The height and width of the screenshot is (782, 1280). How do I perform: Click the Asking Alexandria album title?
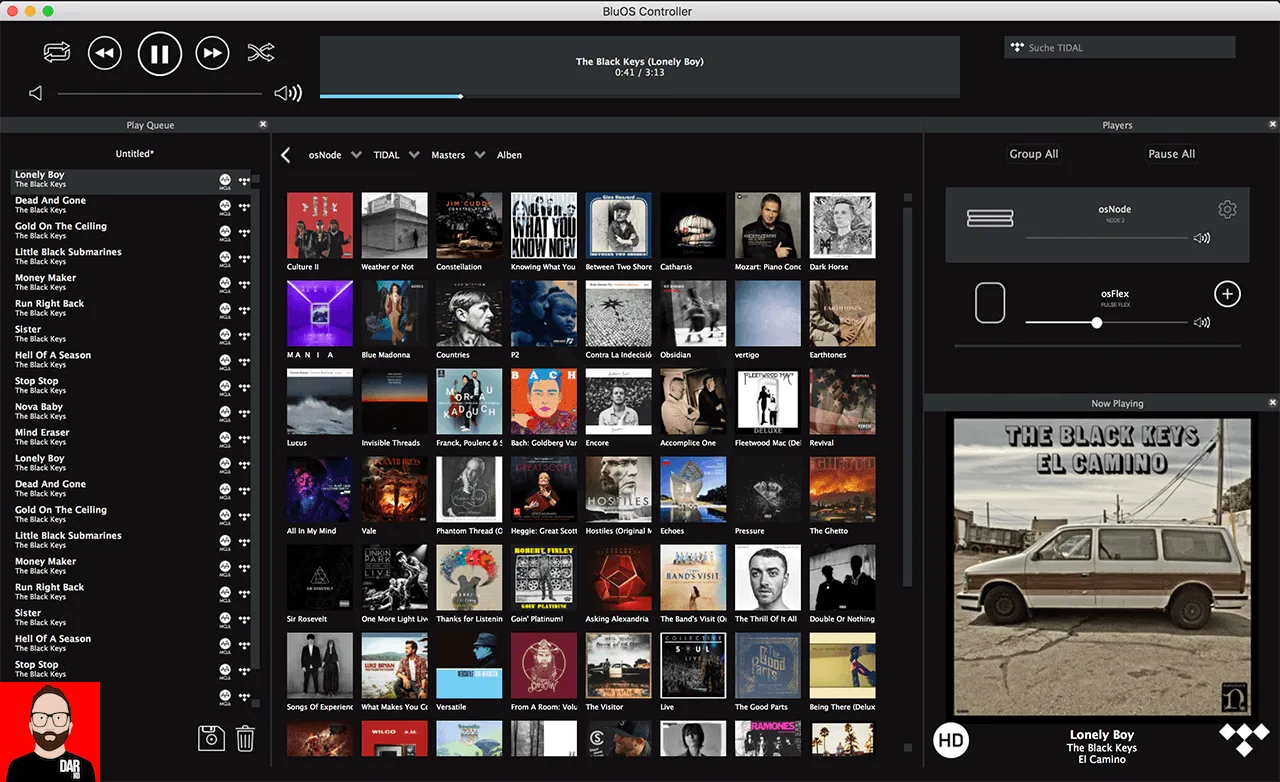tap(616, 619)
